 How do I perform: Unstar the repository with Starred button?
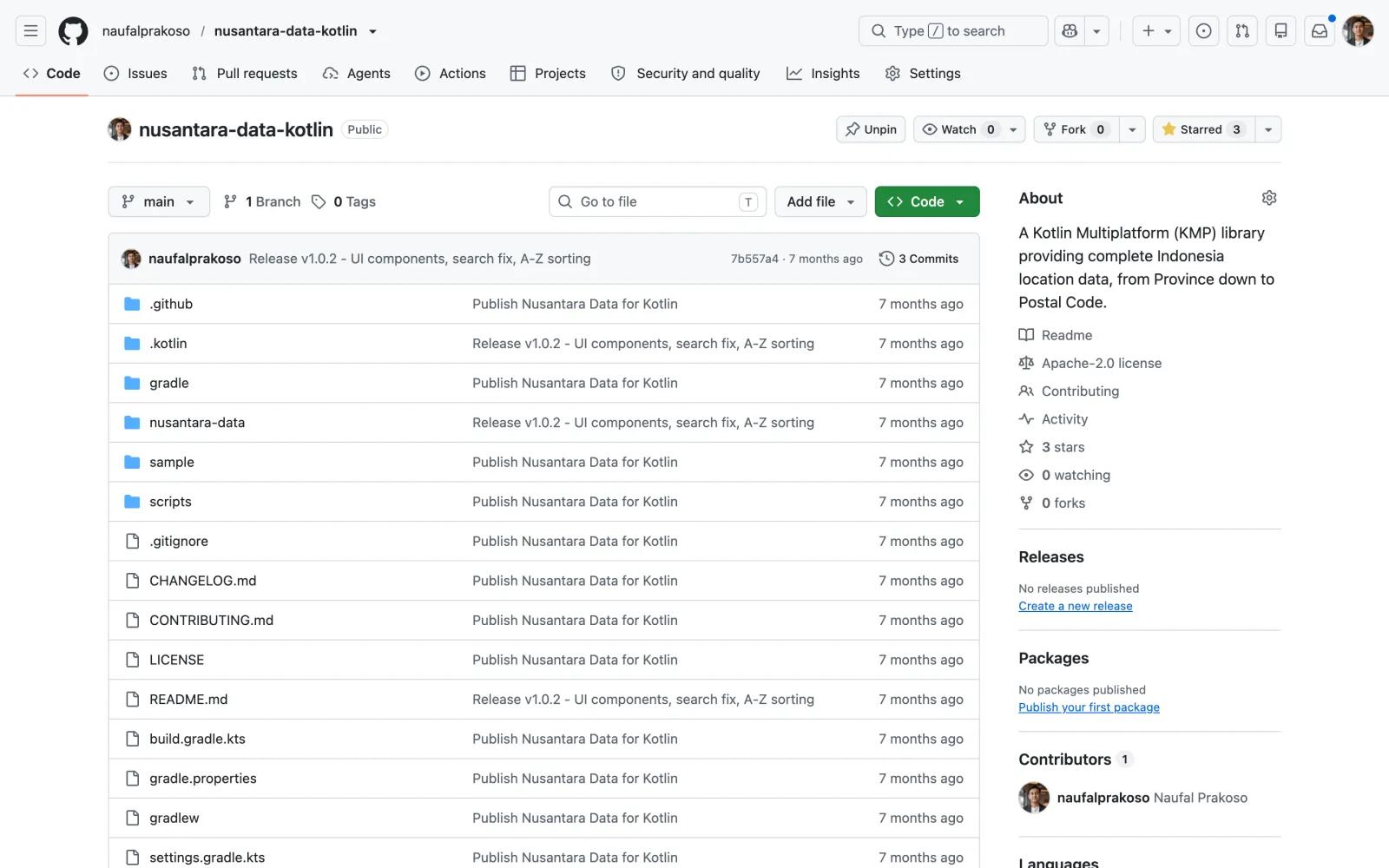pos(1204,129)
